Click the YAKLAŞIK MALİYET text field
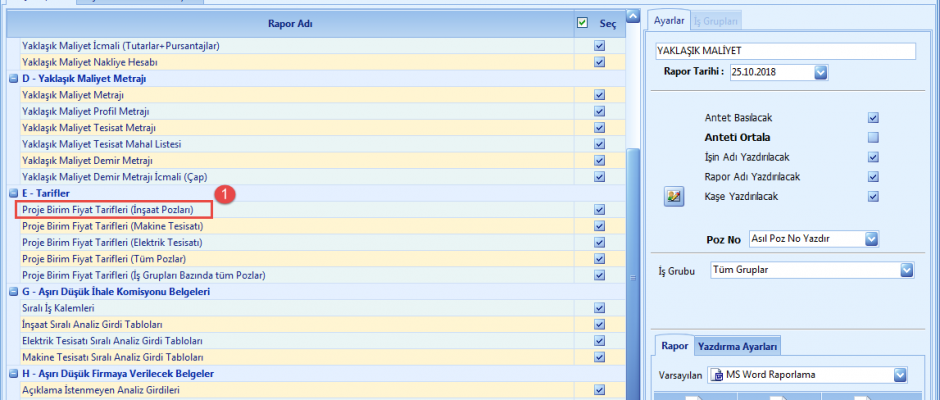Viewport: 940px width, 400px height. (x=785, y=51)
